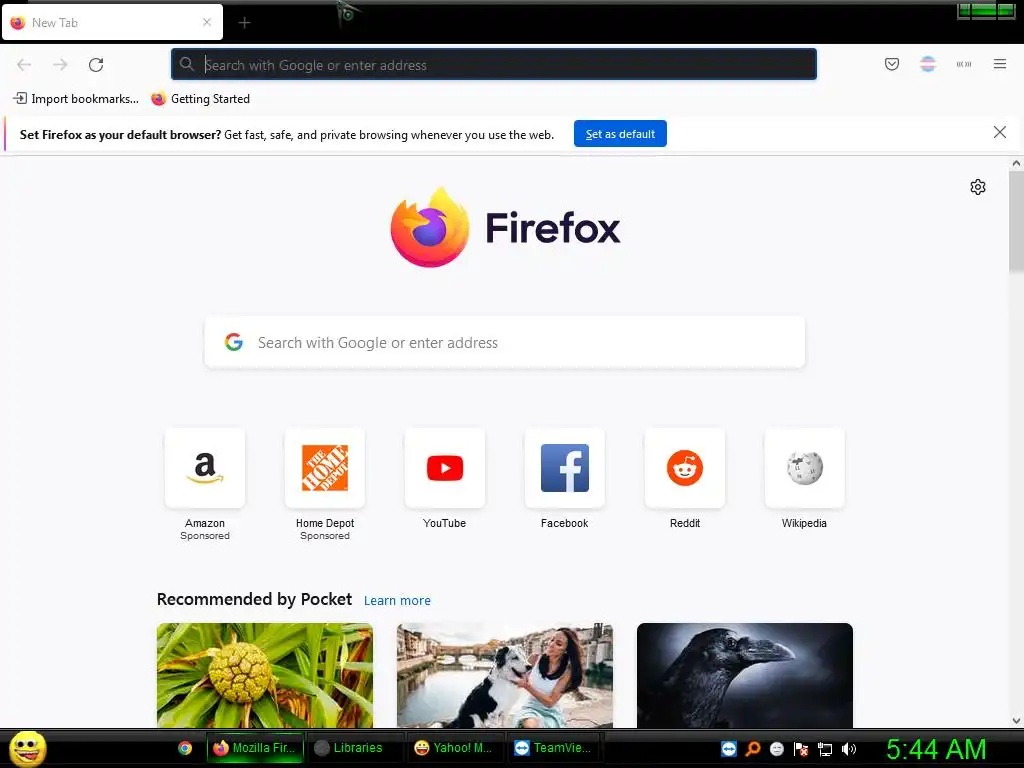1024x768 pixels.
Task: Open the Pocket story with woman and dog
Action: 505,675
